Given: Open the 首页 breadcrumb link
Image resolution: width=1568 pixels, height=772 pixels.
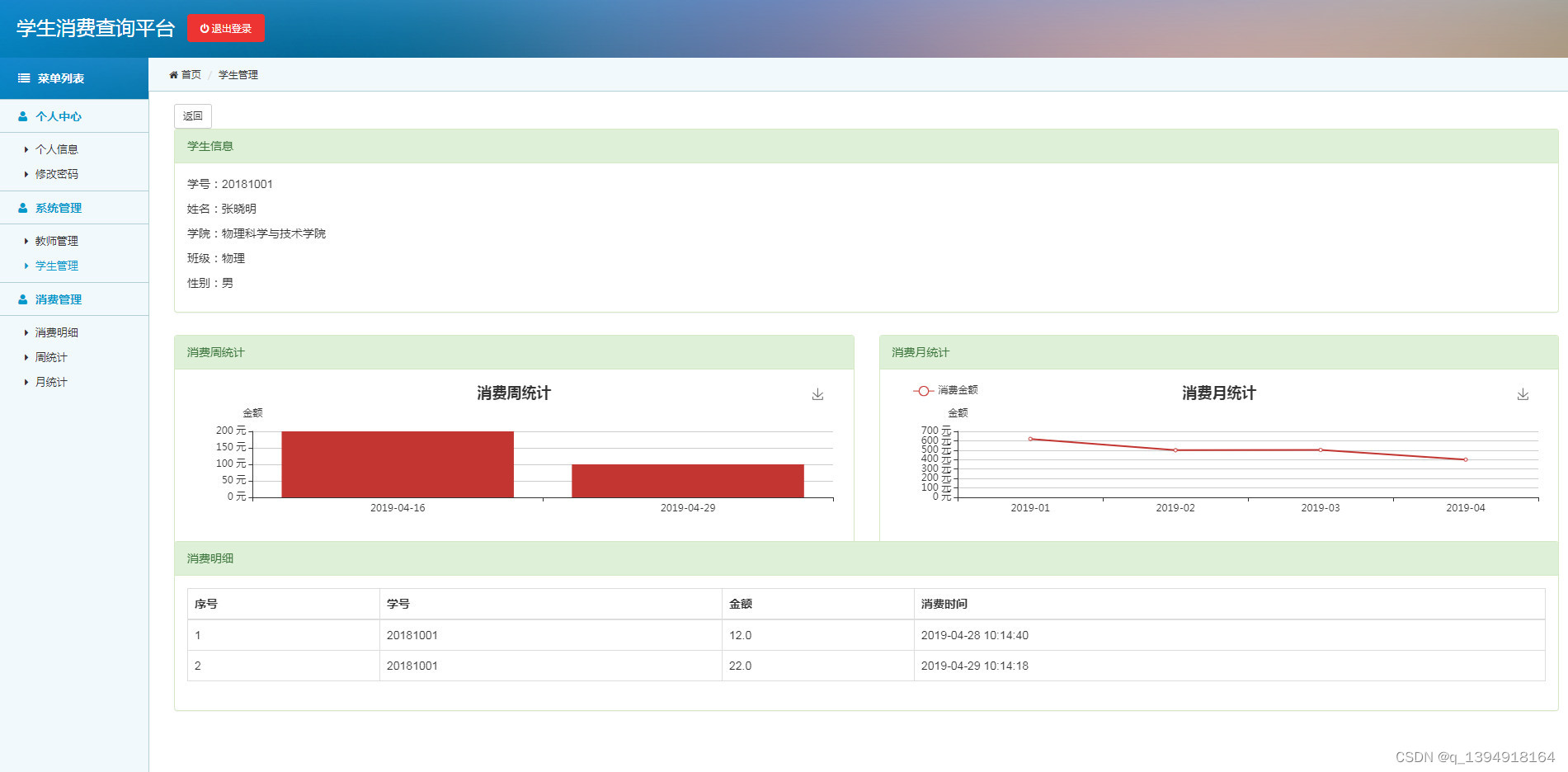Looking at the screenshot, I should point(191,75).
